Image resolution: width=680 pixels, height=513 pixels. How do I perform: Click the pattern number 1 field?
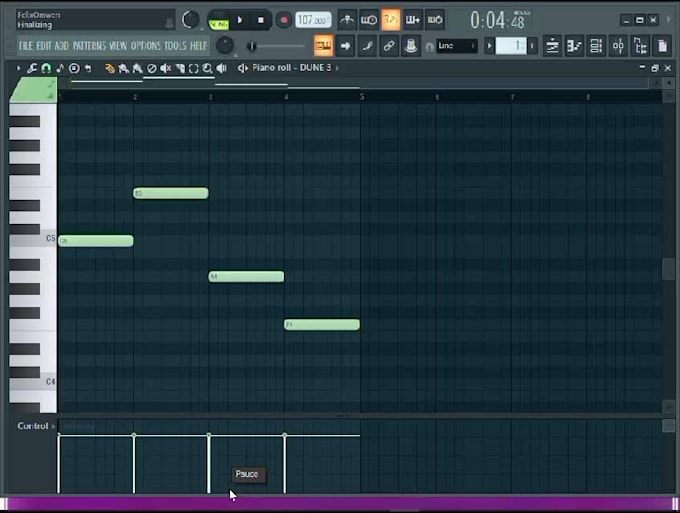[x=511, y=46]
